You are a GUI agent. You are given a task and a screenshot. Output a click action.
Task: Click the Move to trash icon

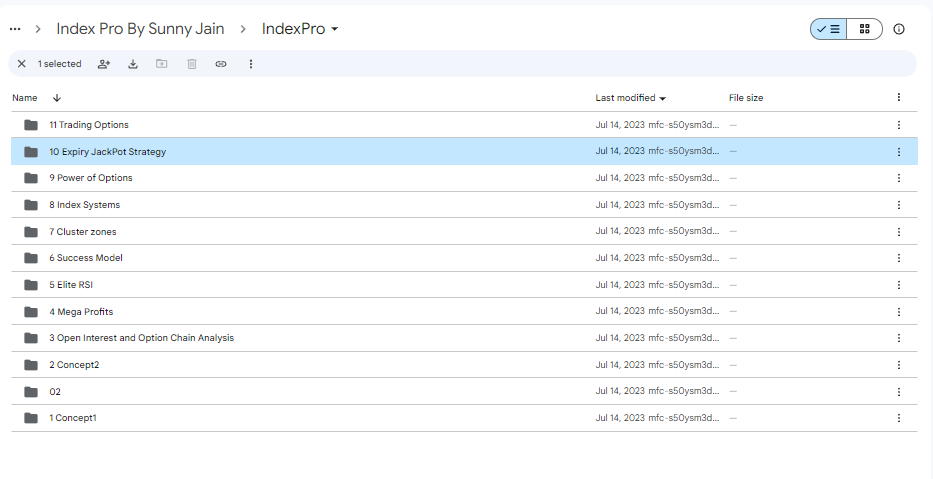(191, 64)
